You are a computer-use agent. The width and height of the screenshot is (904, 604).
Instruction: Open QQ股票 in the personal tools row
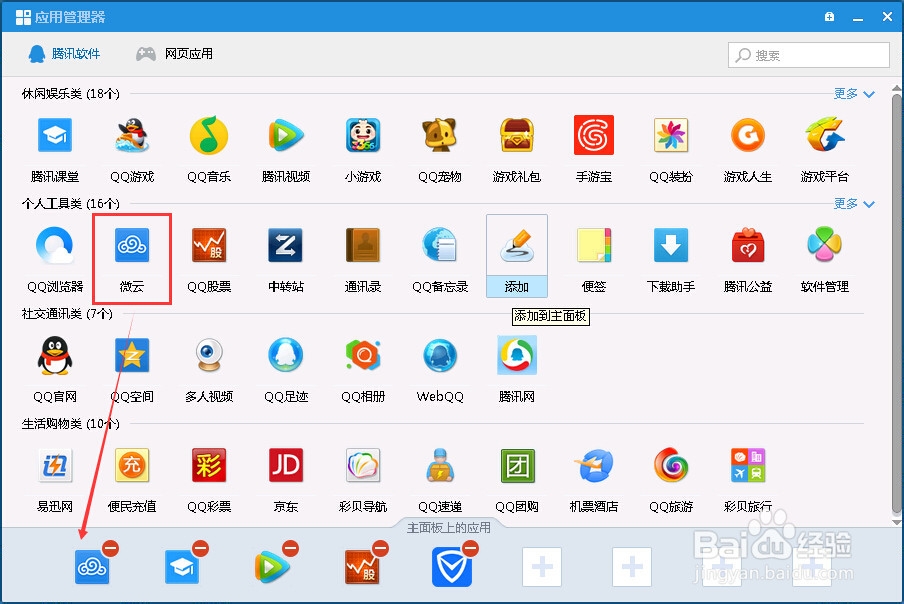coord(209,246)
